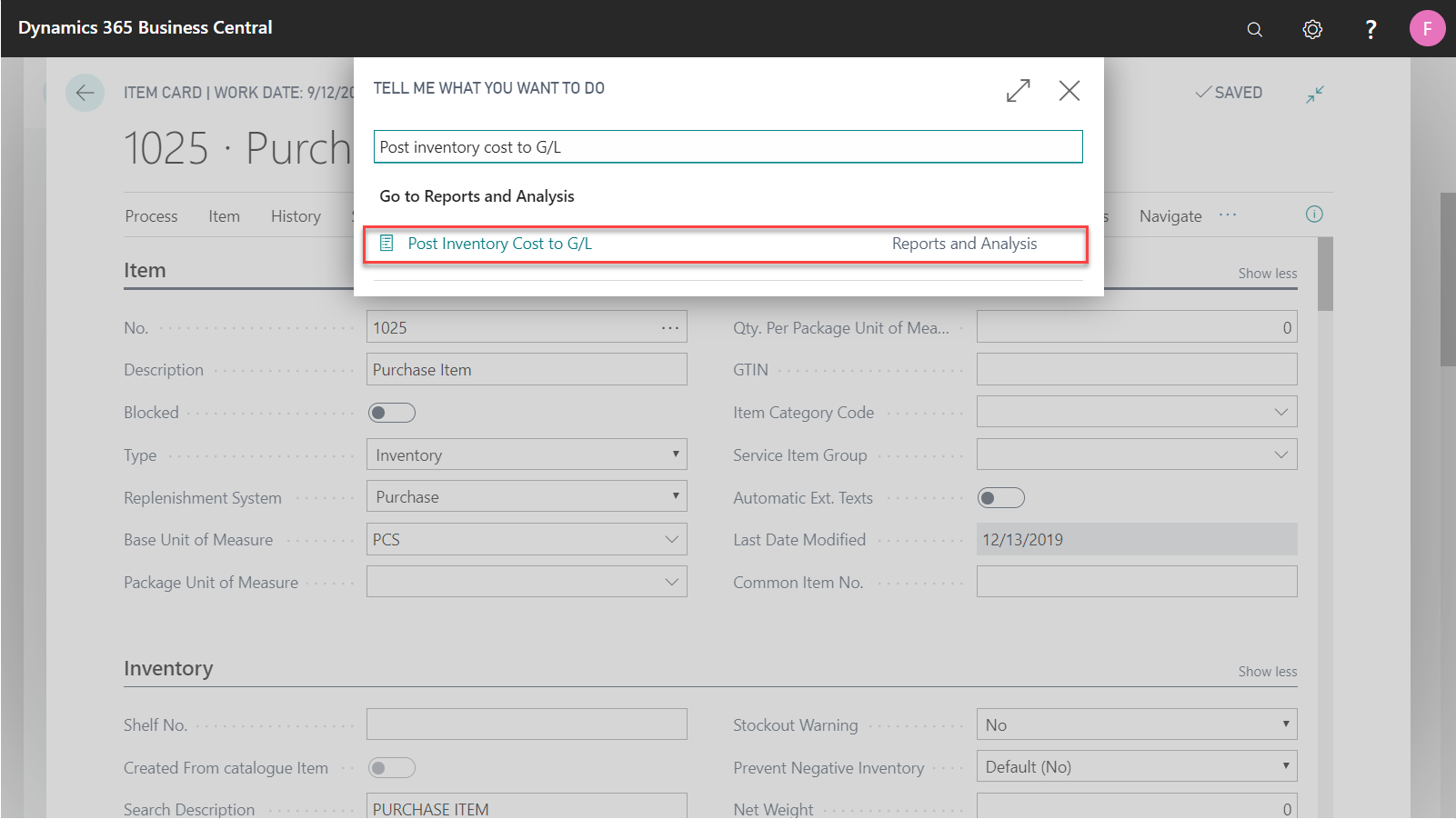
Task: Close the Tell Me dialog
Action: (x=1069, y=90)
